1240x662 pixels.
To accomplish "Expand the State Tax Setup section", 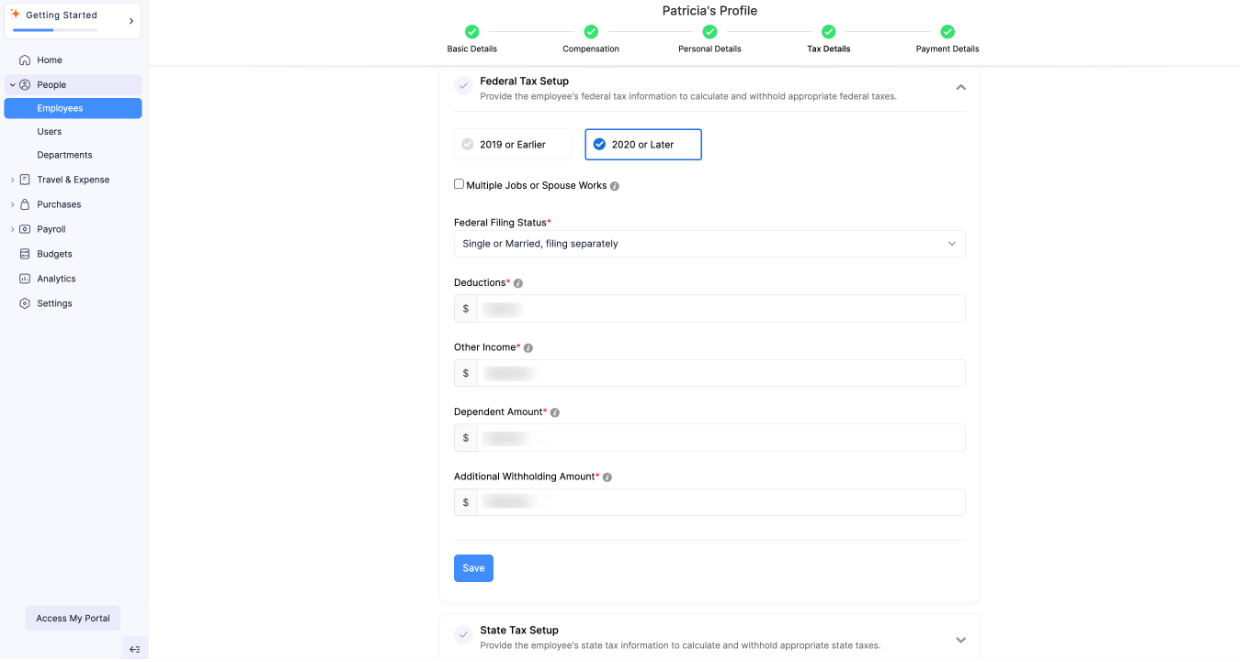I will 960,639.
